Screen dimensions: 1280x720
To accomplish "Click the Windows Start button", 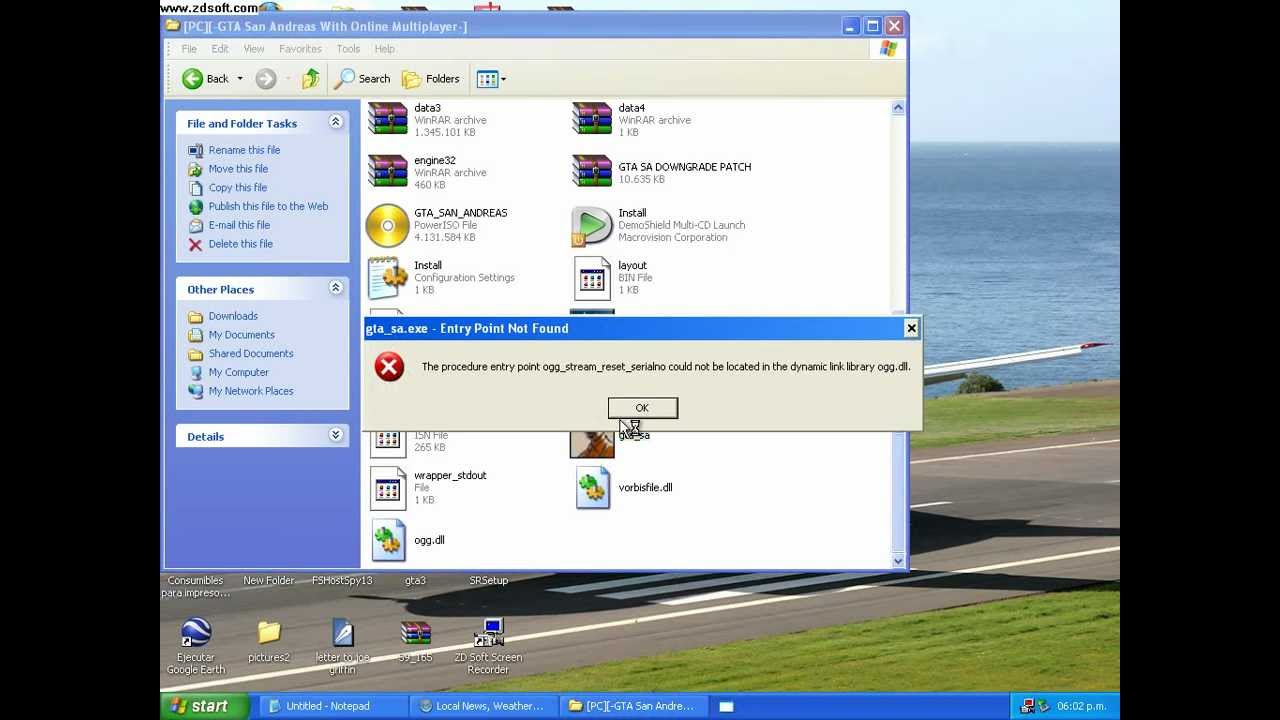I will tap(202, 706).
